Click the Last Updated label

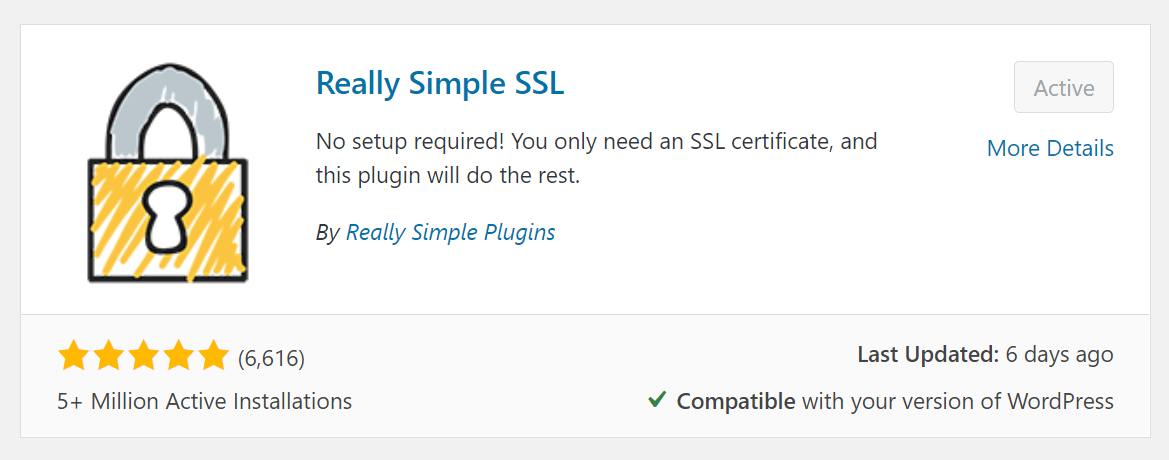pyautogui.click(x=928, y=354)
